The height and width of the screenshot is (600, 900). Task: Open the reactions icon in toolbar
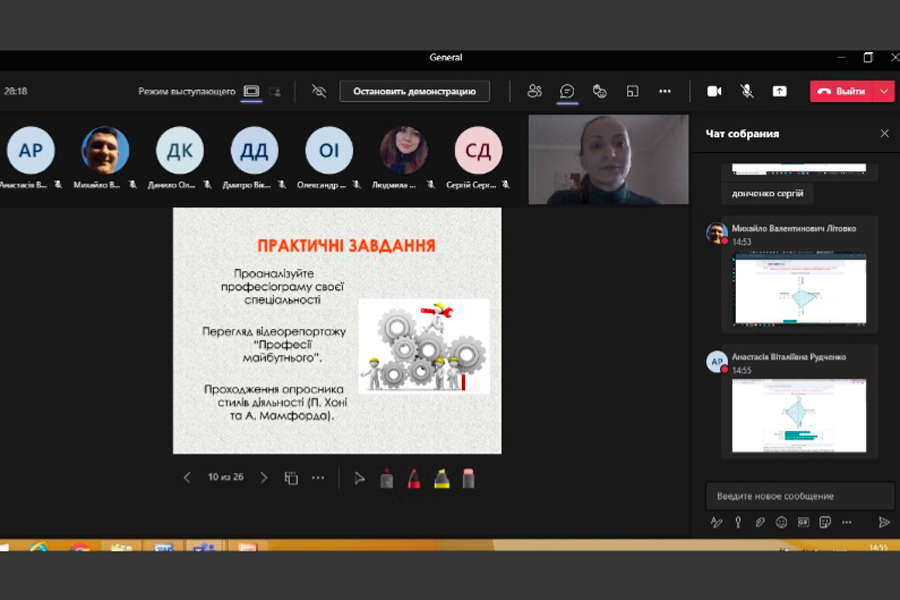tap(600, 91)
